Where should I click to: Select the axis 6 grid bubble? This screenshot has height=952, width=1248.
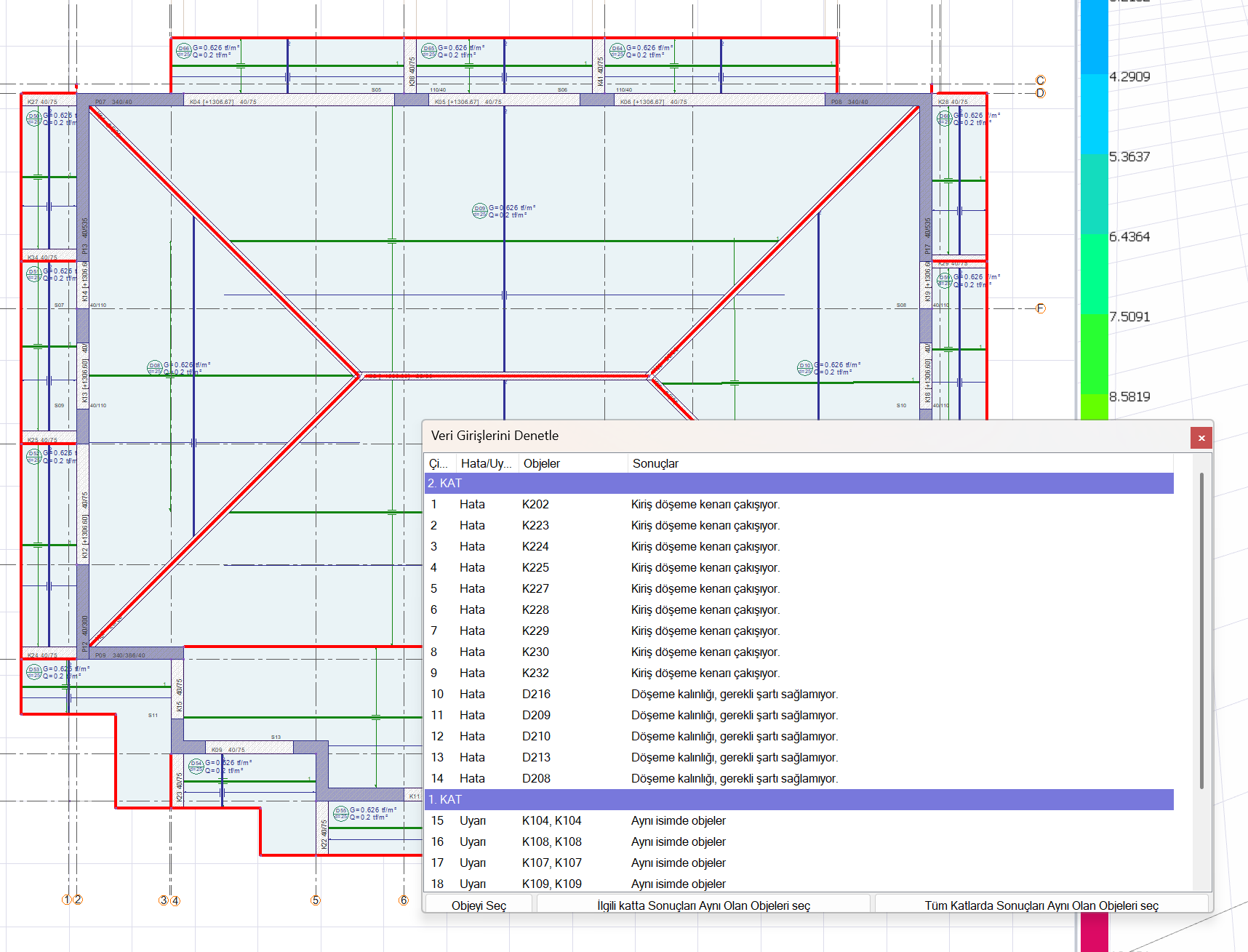click(404, 900)
